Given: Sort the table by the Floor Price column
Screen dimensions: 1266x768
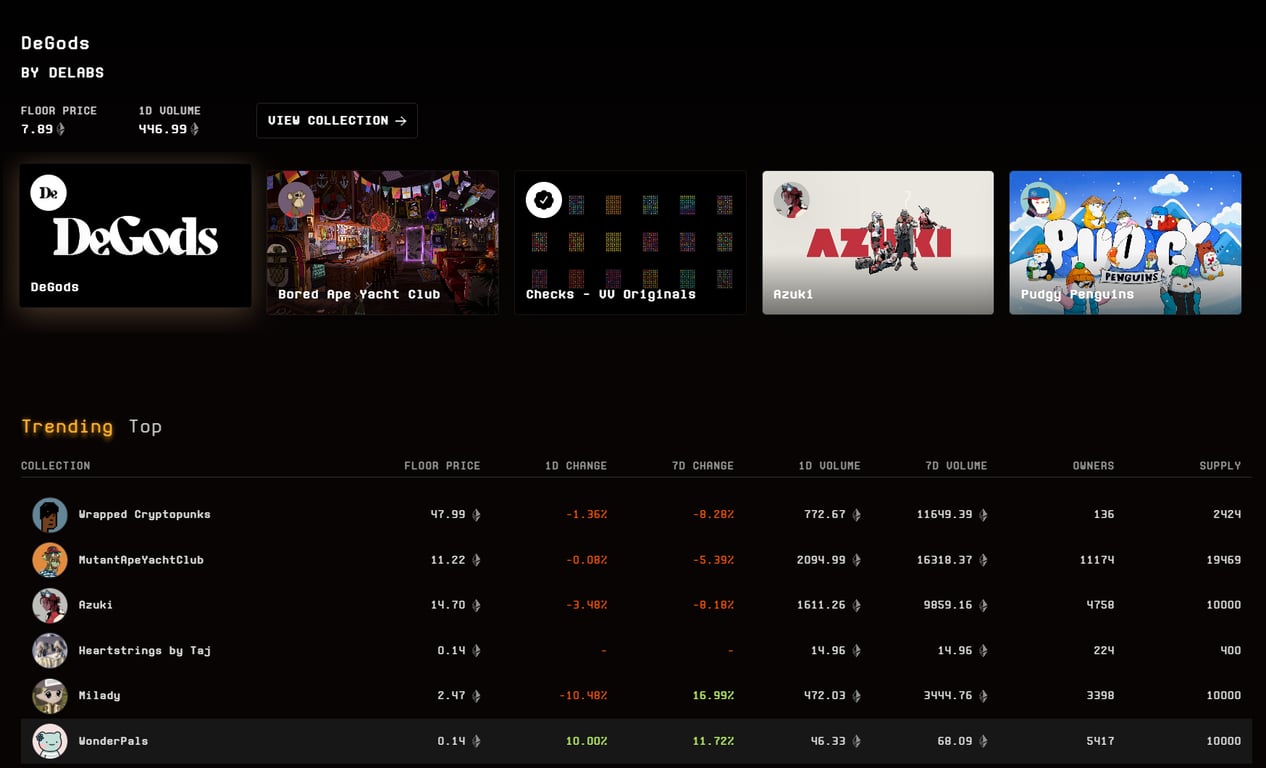Looking at the screenshot, I should tap(442, 465).
